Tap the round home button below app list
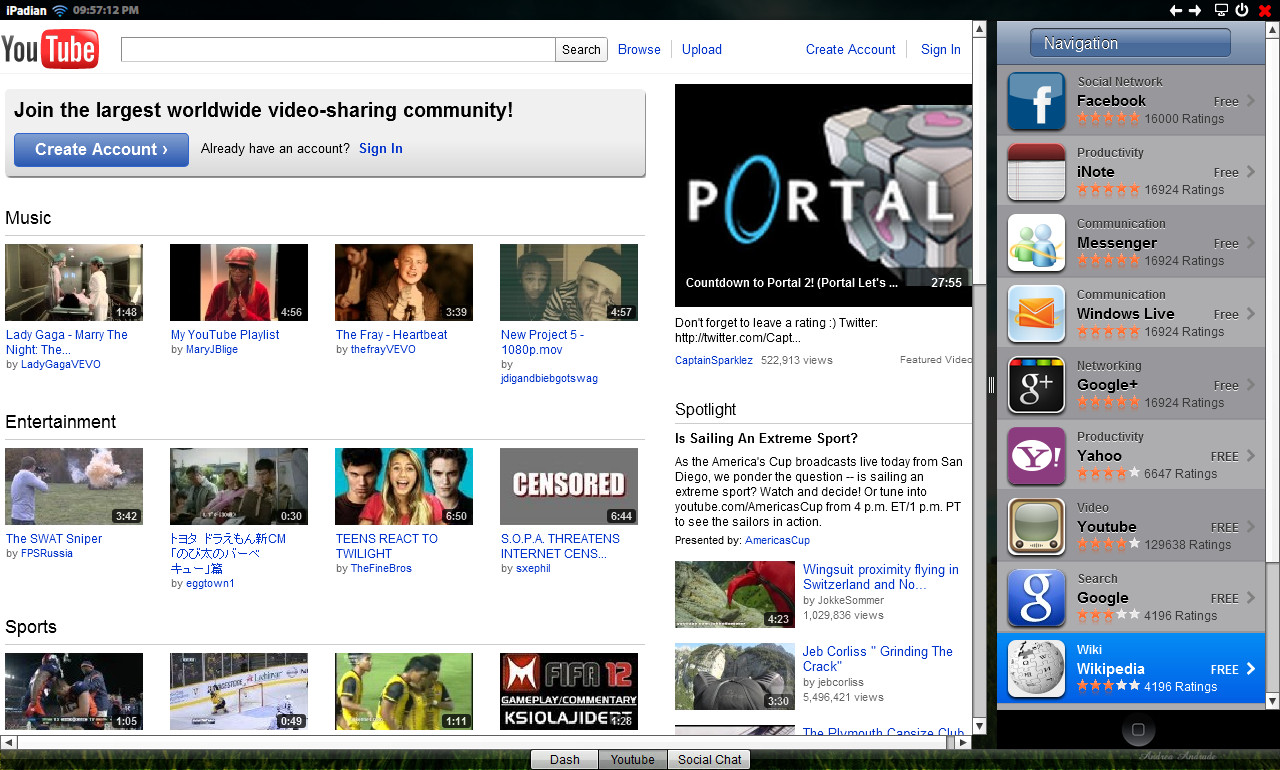This screenshot has height=770, width=1280. point(1138,731)
